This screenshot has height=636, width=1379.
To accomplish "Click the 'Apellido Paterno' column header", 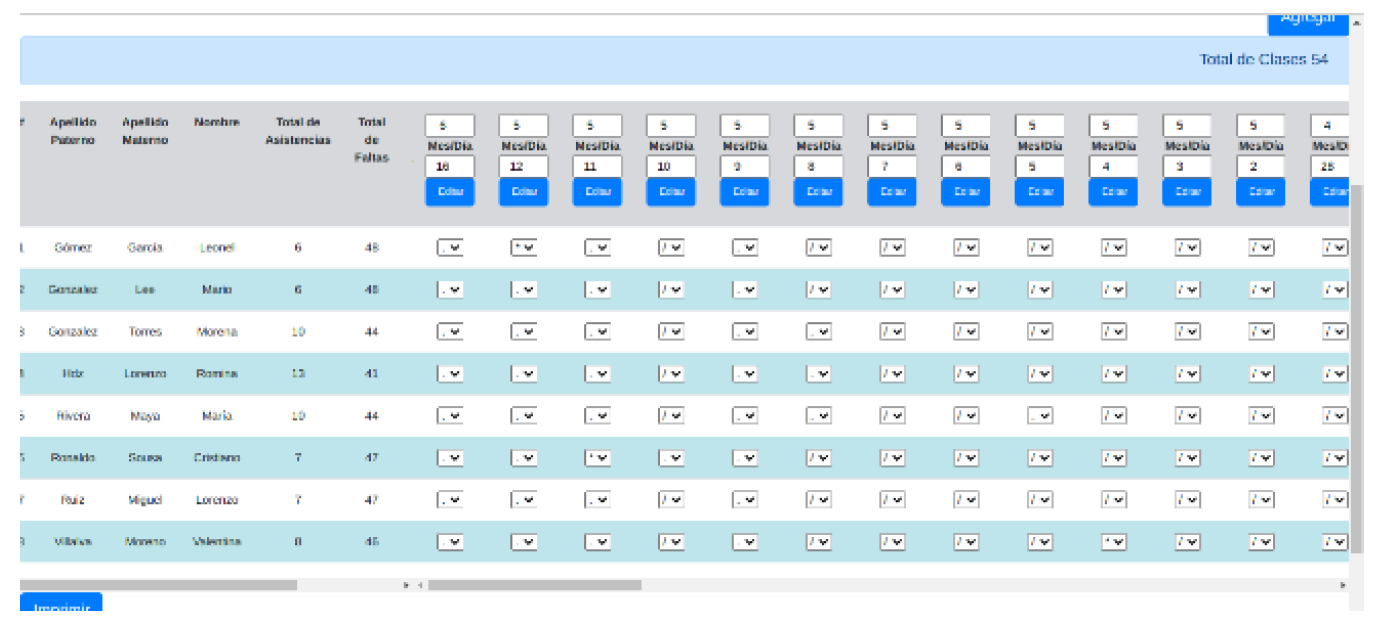I will click(73, 131).
